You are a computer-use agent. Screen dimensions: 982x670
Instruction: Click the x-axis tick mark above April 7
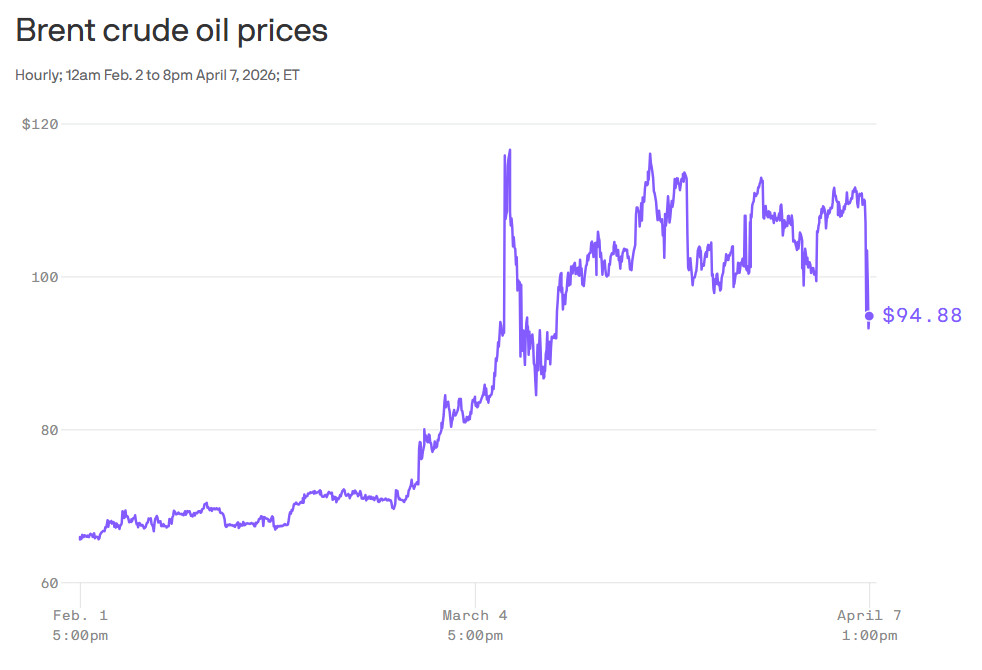click(x=869, y=590)
